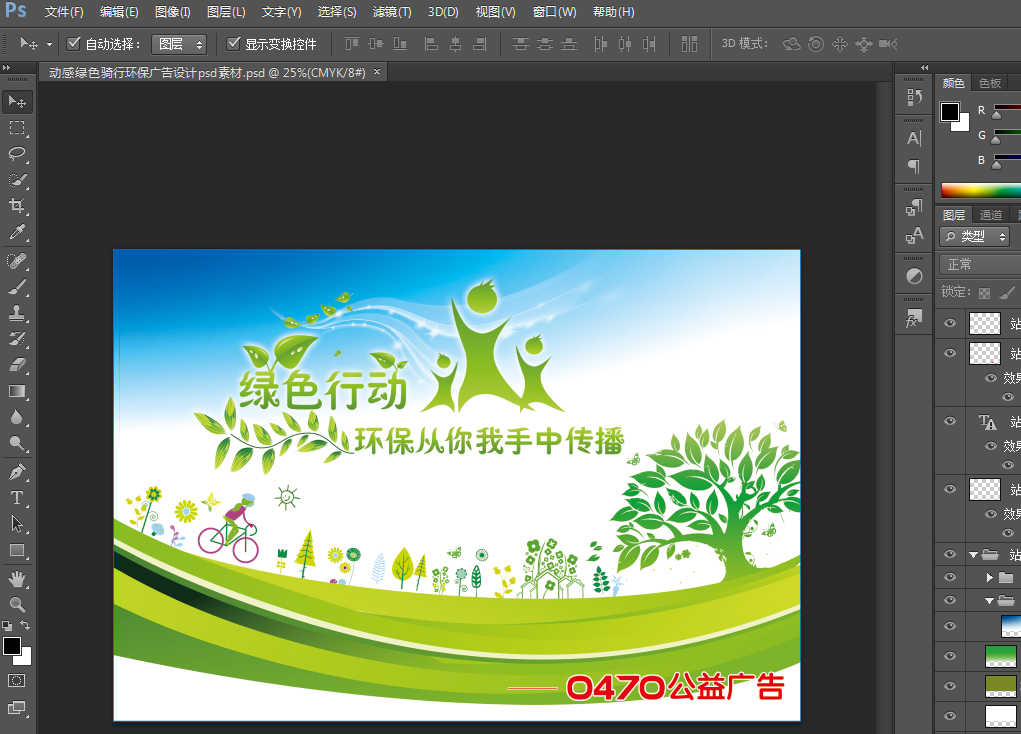Open the Character panel icon

pos(914,138)
